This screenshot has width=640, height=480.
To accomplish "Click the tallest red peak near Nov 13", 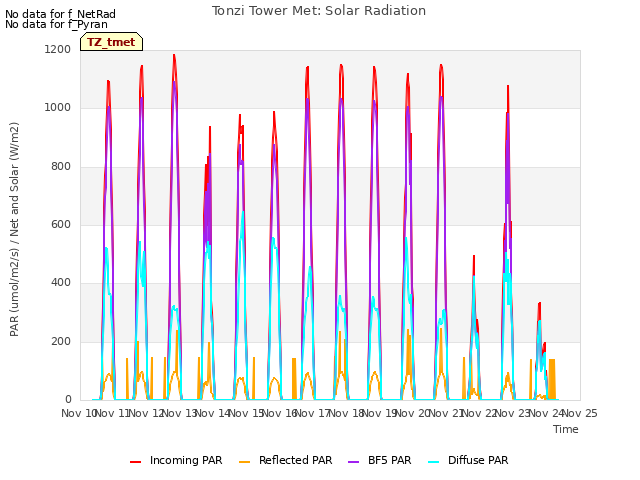I will point(174,56).
